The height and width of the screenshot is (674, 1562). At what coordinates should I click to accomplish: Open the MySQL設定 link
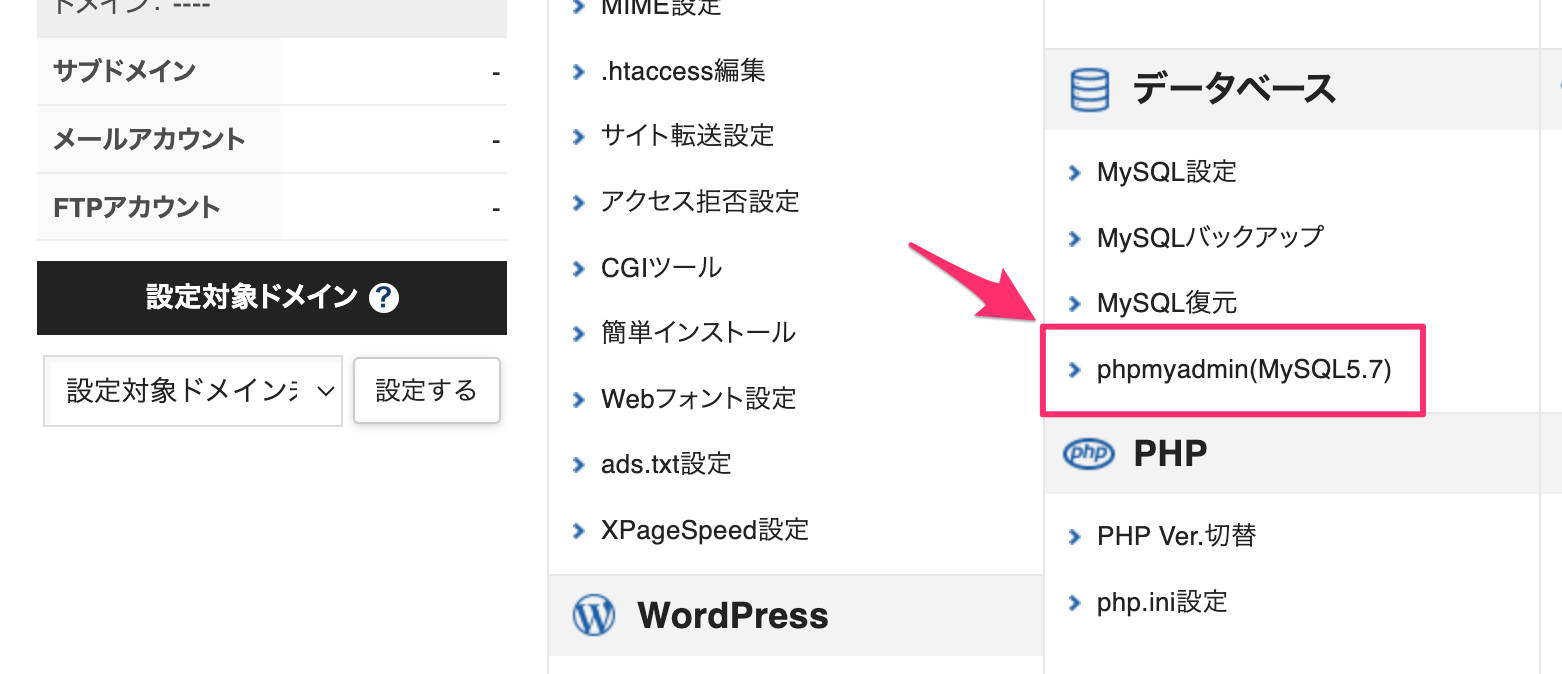(x=1167, y=172)
